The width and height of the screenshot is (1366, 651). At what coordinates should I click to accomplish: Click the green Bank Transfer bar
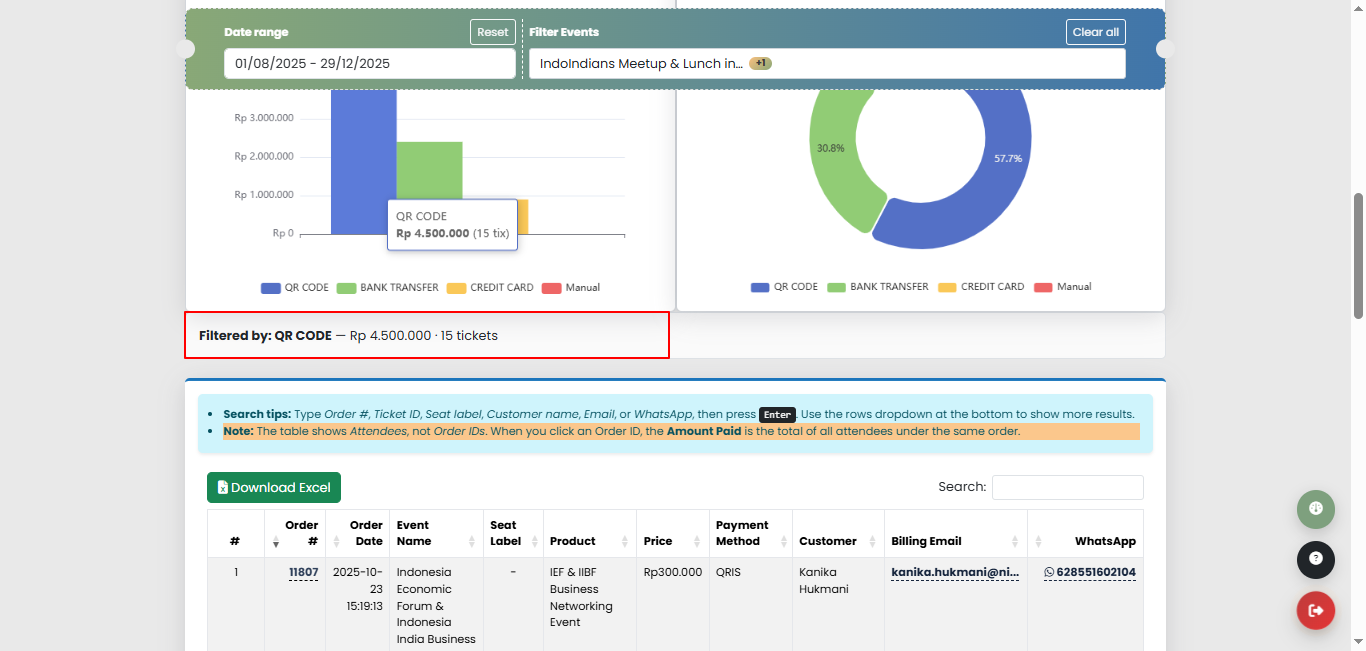(x=429, y=170)
